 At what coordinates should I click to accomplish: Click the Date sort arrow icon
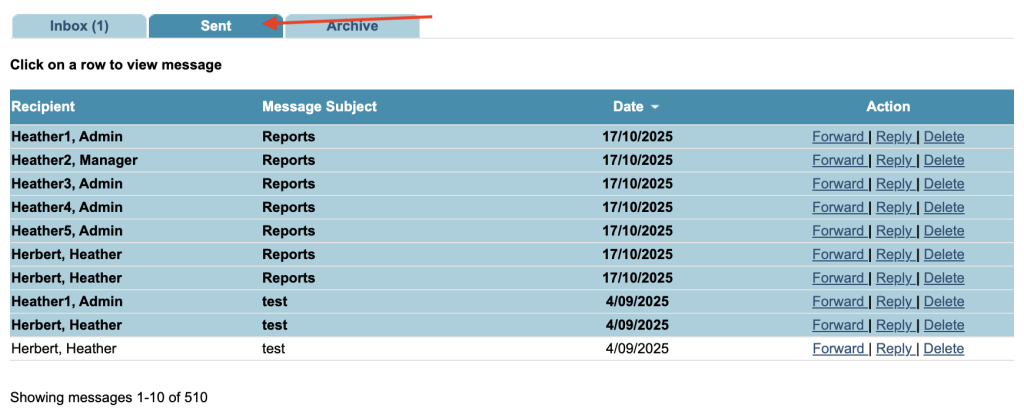tap(654, 107)
